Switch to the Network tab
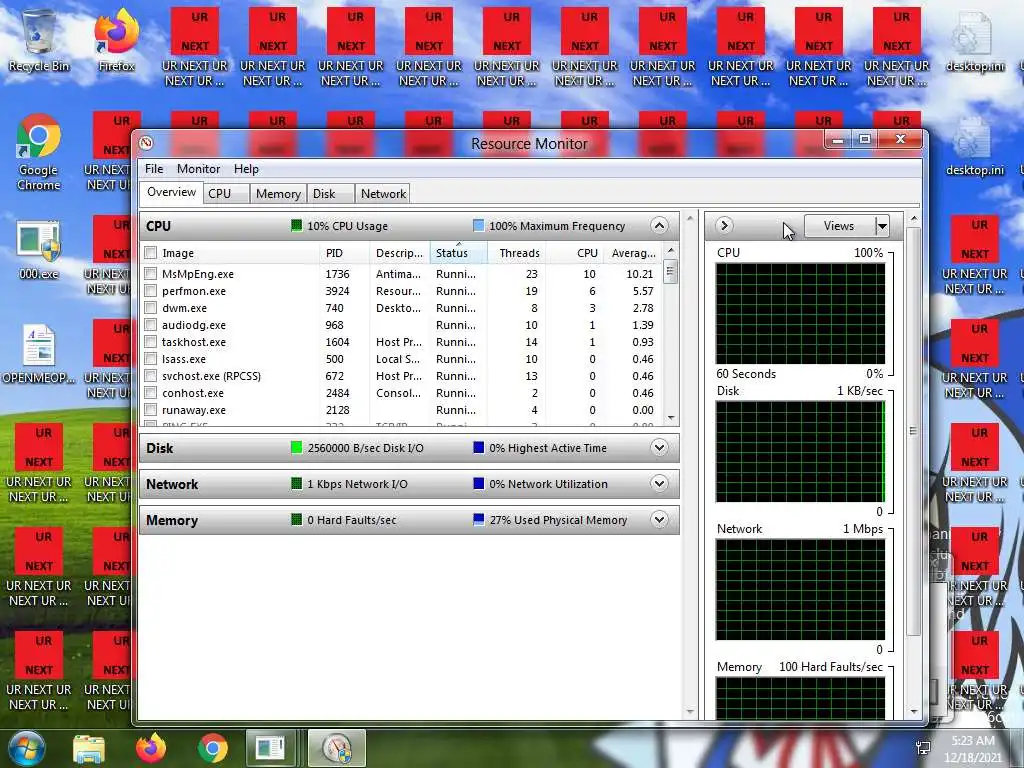Viewport: 1024px width, 768px height. pos(383,193)
